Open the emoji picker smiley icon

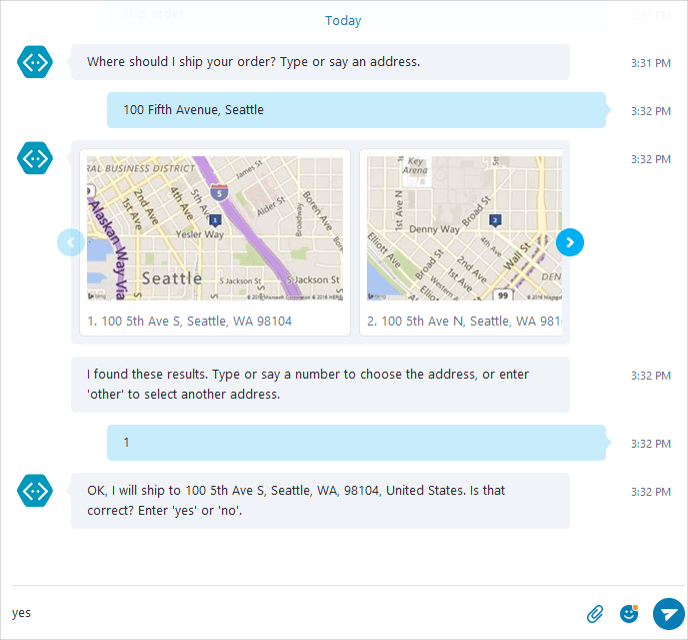pyautogui.click(x=629, y=614)
